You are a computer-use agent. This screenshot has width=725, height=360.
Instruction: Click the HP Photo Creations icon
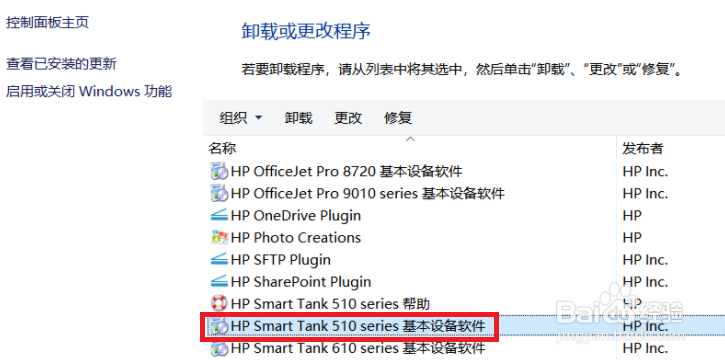coord(219,238)
